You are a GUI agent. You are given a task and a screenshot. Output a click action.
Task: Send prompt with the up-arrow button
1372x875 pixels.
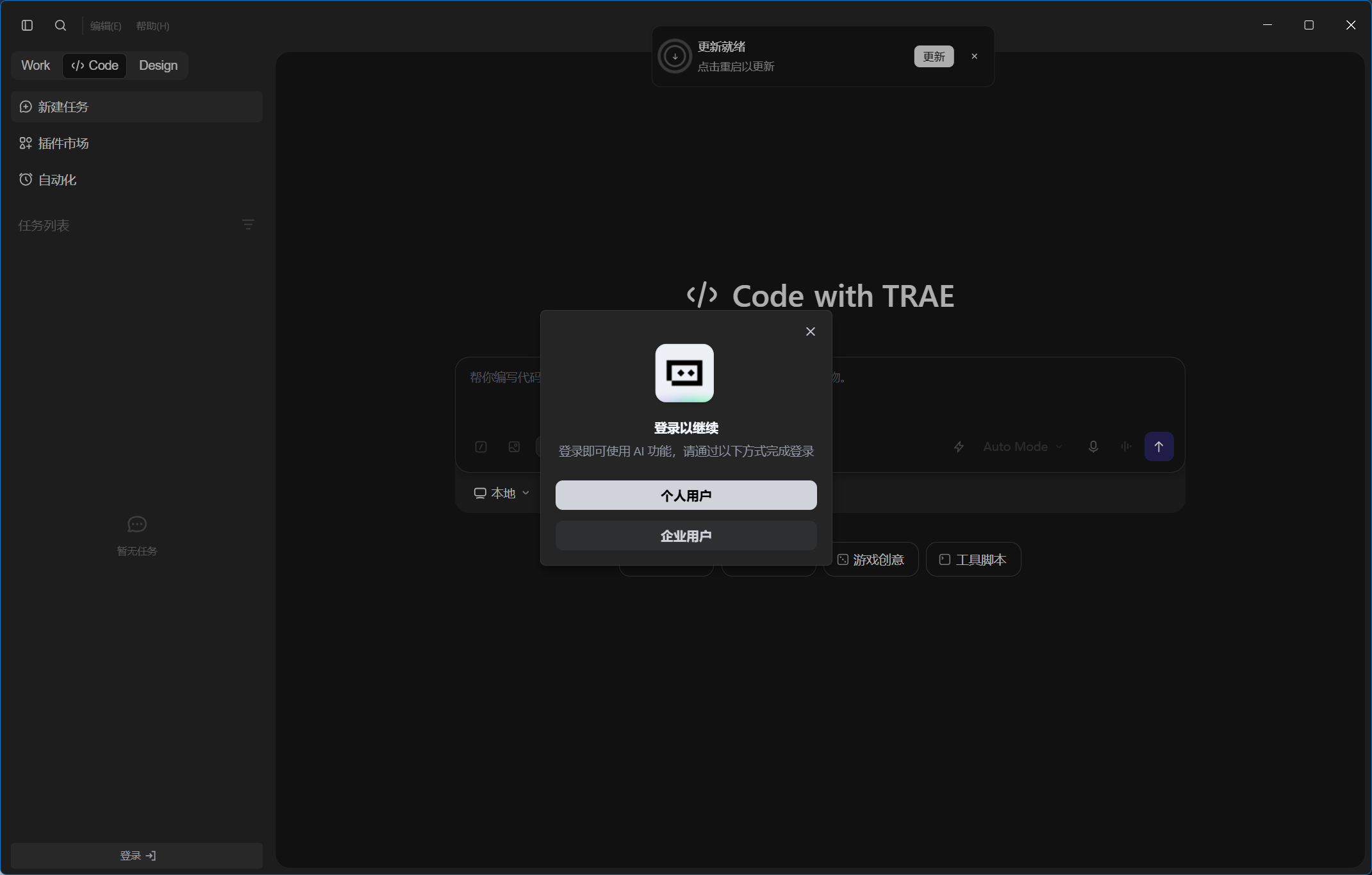tap(1159, 446)
